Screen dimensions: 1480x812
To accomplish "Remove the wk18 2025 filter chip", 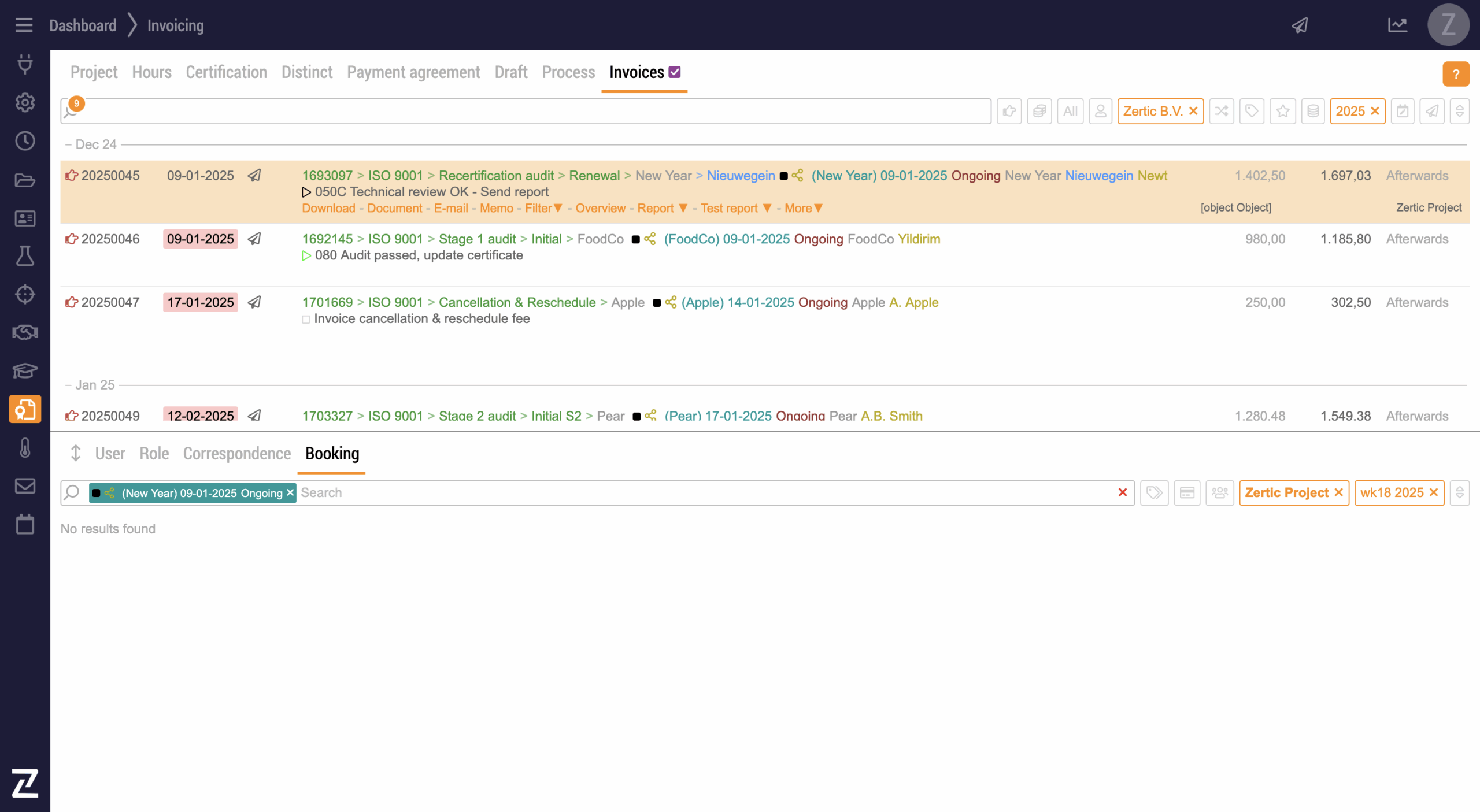I will pyautogui.click(x=1434, y=492).
